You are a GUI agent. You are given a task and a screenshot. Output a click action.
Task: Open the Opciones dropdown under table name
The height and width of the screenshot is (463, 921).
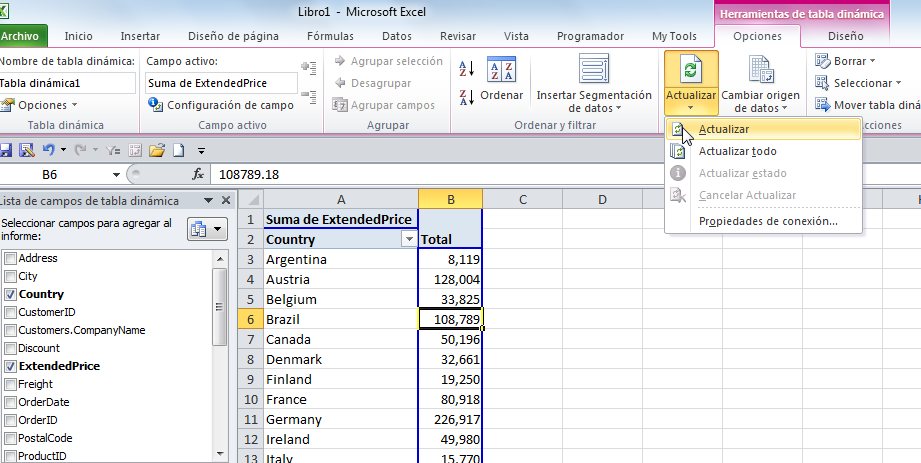click(74, 106)
